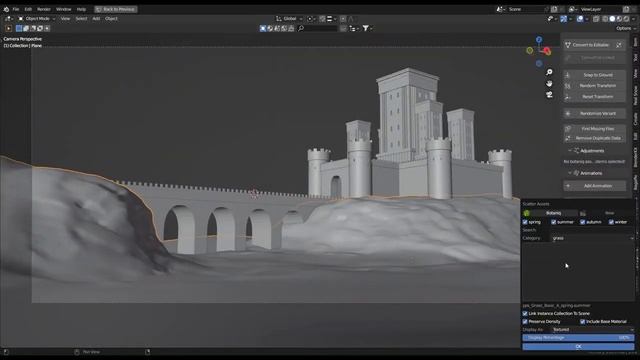The image size is (640, 360).
Task: Click the zoom magnifier viewport icon
Action: 549,72
